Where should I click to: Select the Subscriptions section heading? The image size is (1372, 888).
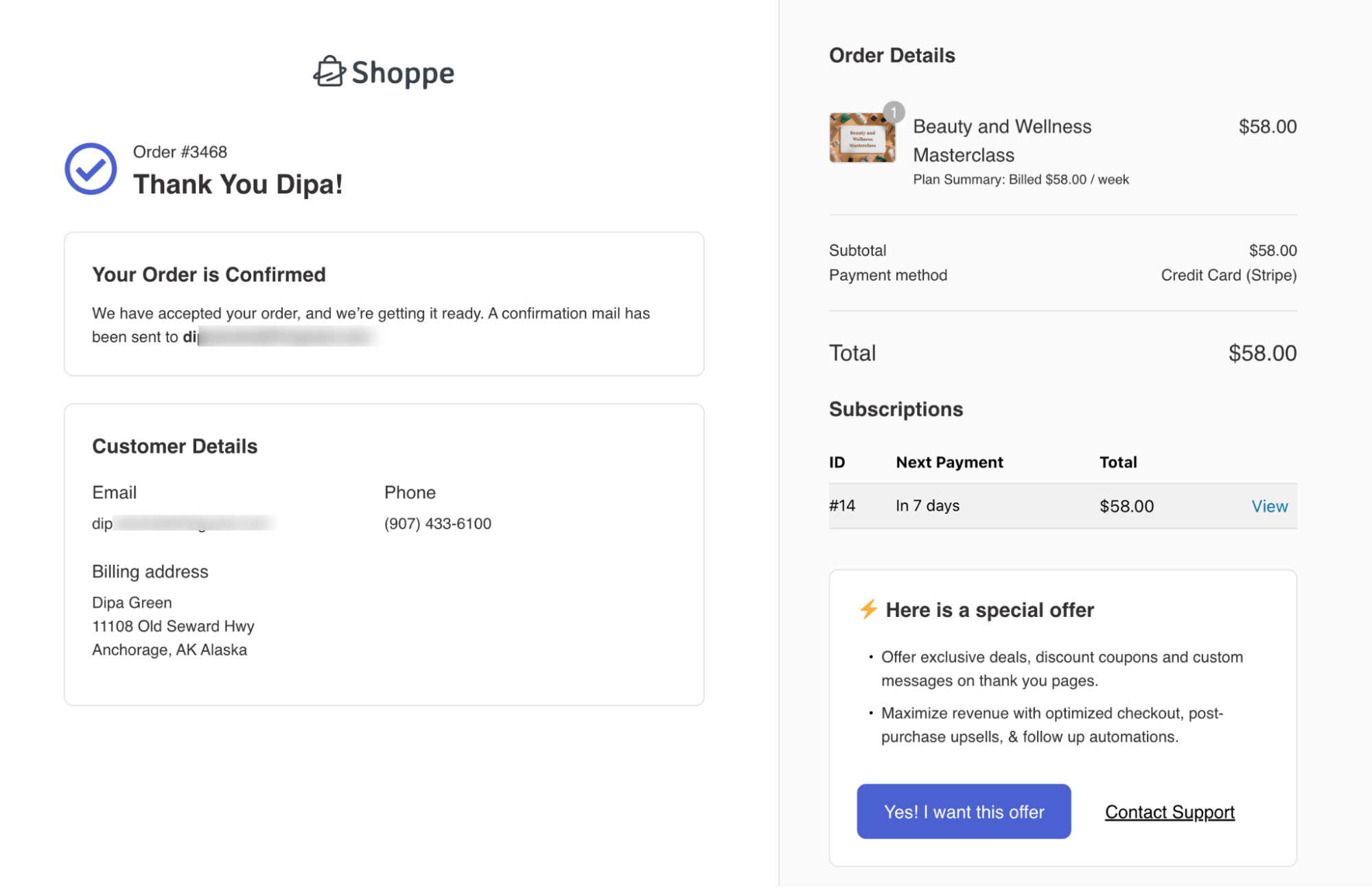tap(896, 408)
